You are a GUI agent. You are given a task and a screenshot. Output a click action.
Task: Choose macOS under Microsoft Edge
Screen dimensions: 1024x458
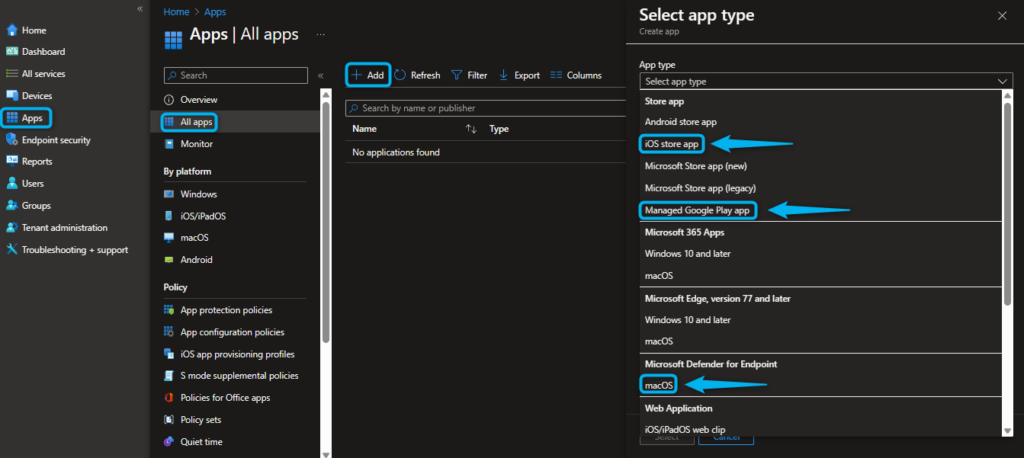[659, 342]
